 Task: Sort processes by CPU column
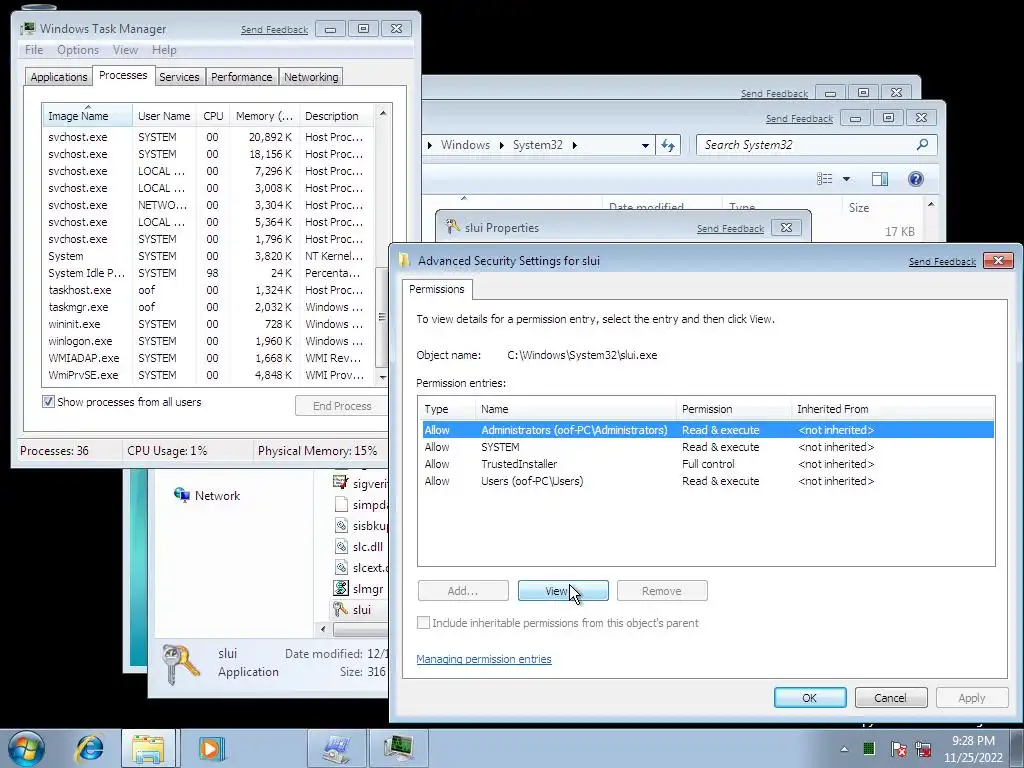coord(213,116)
